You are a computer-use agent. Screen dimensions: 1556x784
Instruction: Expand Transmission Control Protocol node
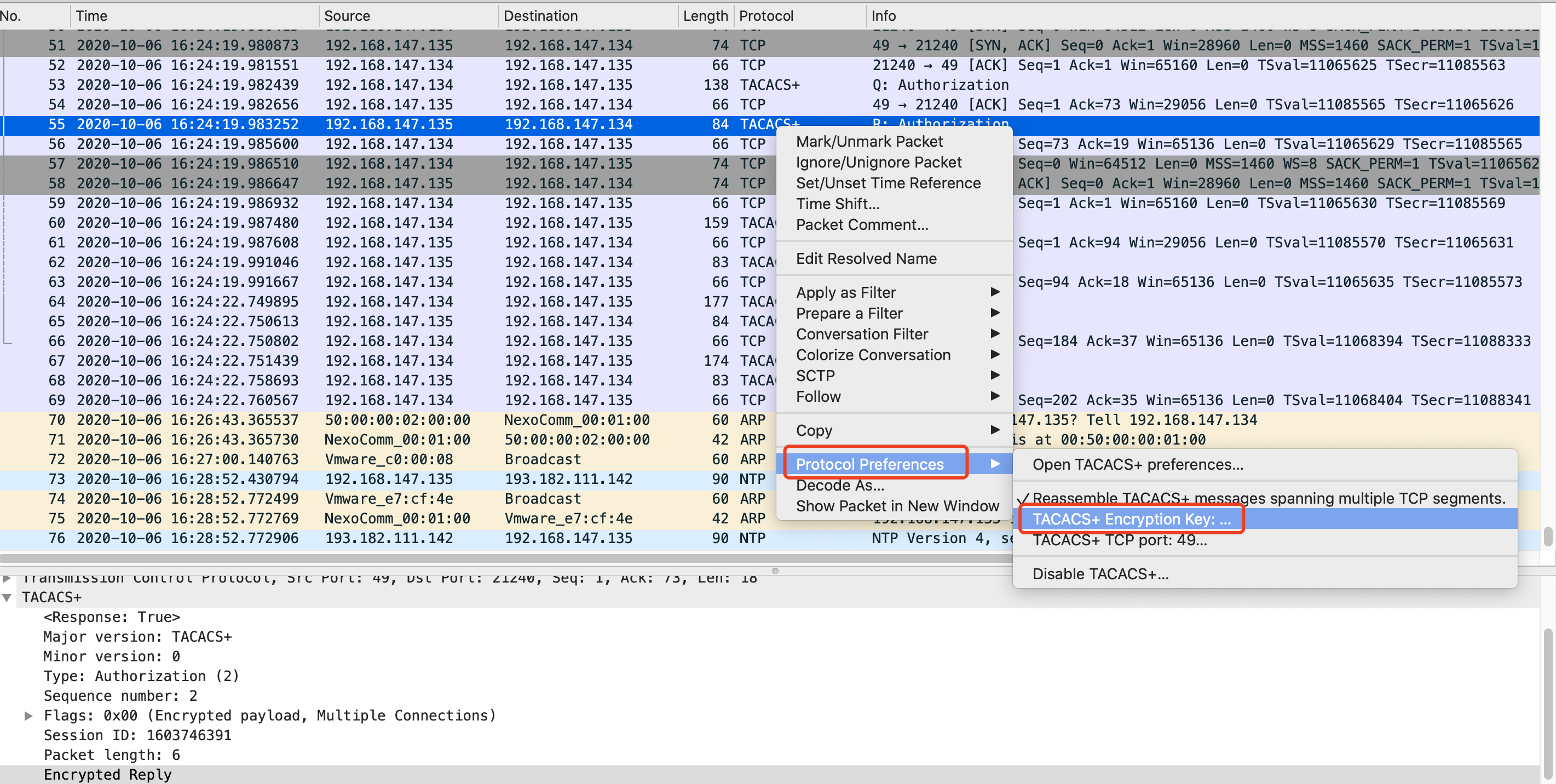(7, 579)
